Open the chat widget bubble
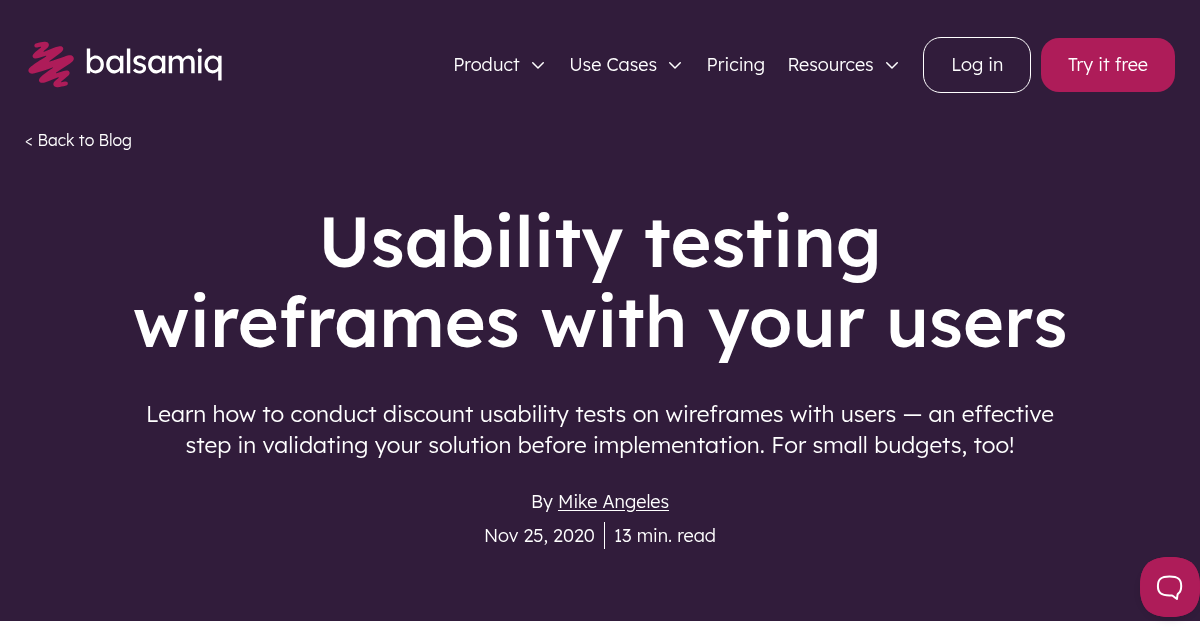The width and height of the screenshot is (1200, 627). (1168, 587)
